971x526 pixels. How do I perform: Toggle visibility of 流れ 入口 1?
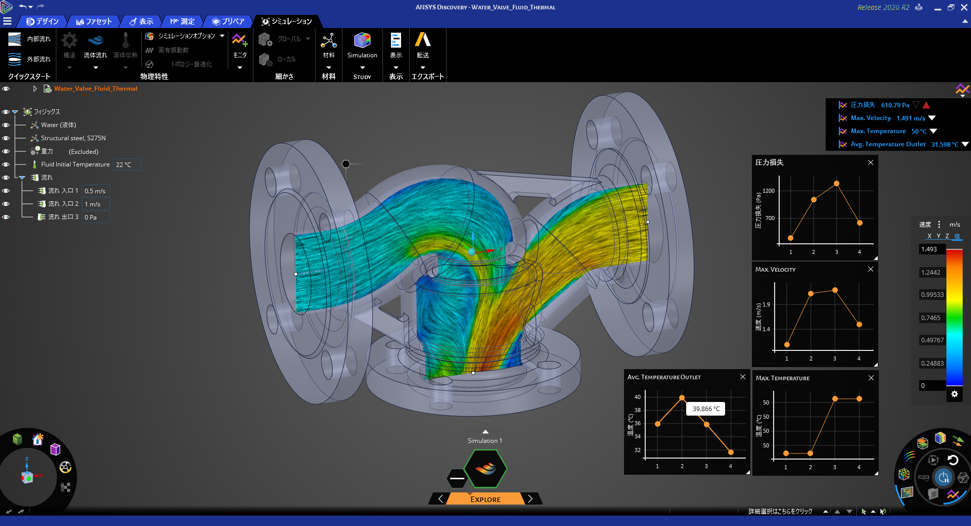pos(6,191)
